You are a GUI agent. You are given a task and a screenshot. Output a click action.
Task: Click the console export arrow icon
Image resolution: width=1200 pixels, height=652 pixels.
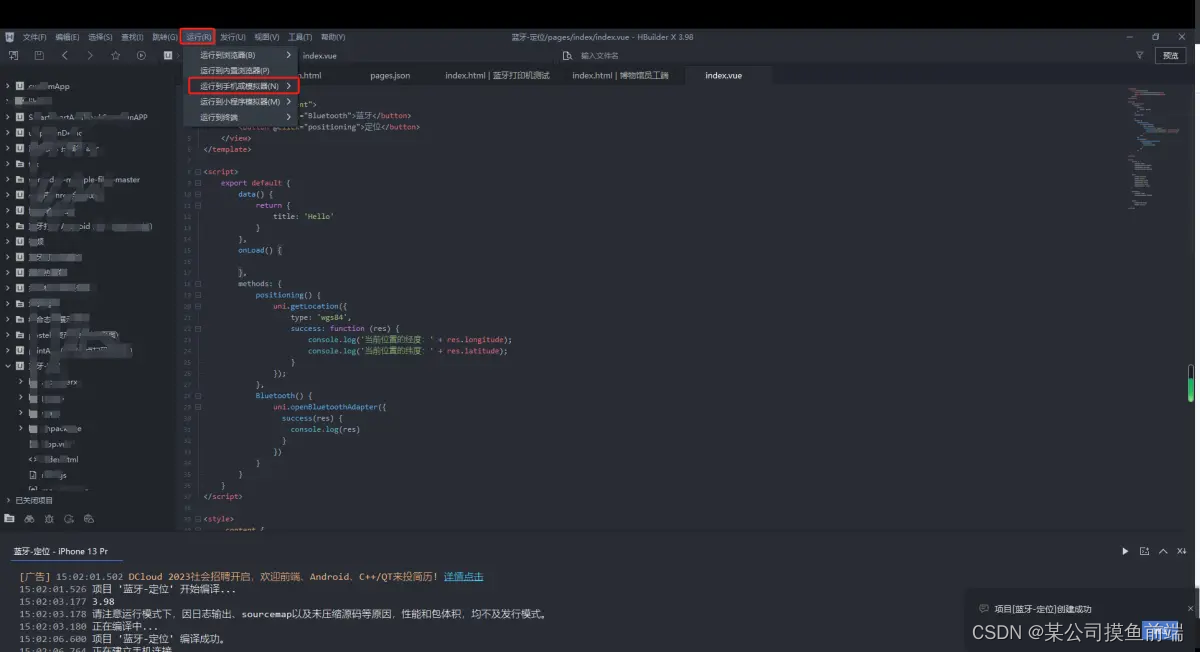(1144, 551)
